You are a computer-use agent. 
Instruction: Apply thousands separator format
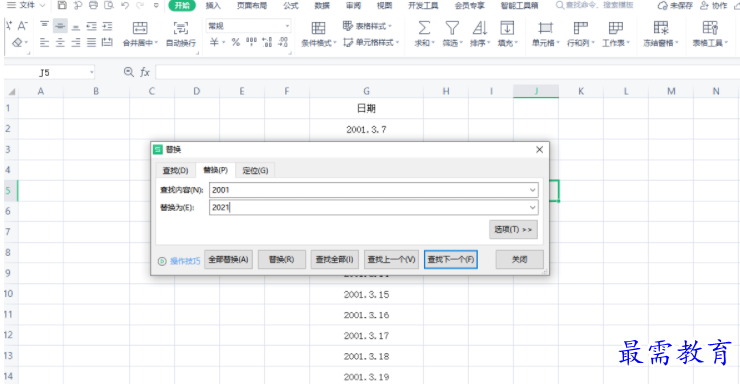click(252, 42)
